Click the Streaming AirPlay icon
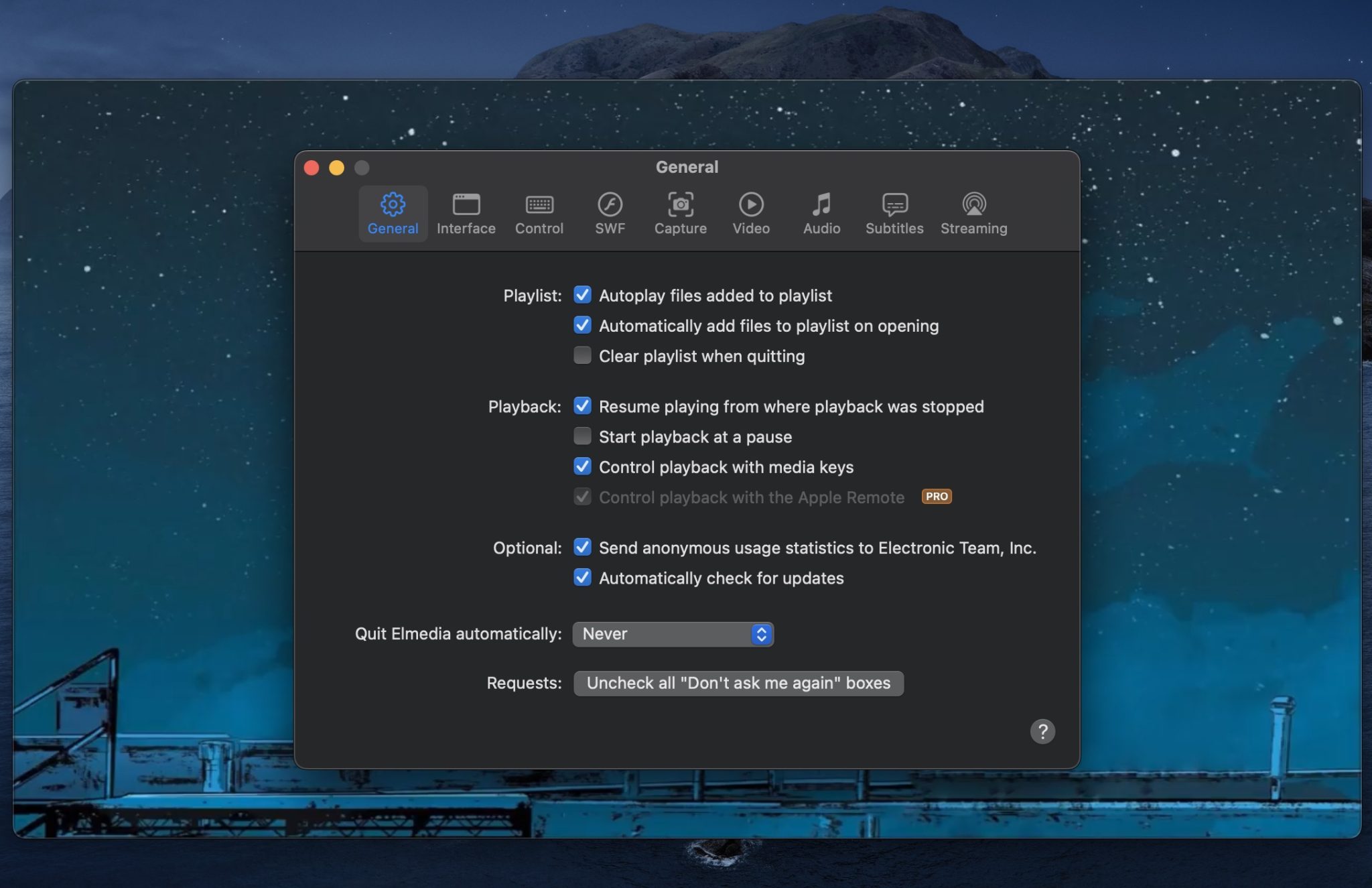Viewport: 1372px width, 888px height. point(973,213)
